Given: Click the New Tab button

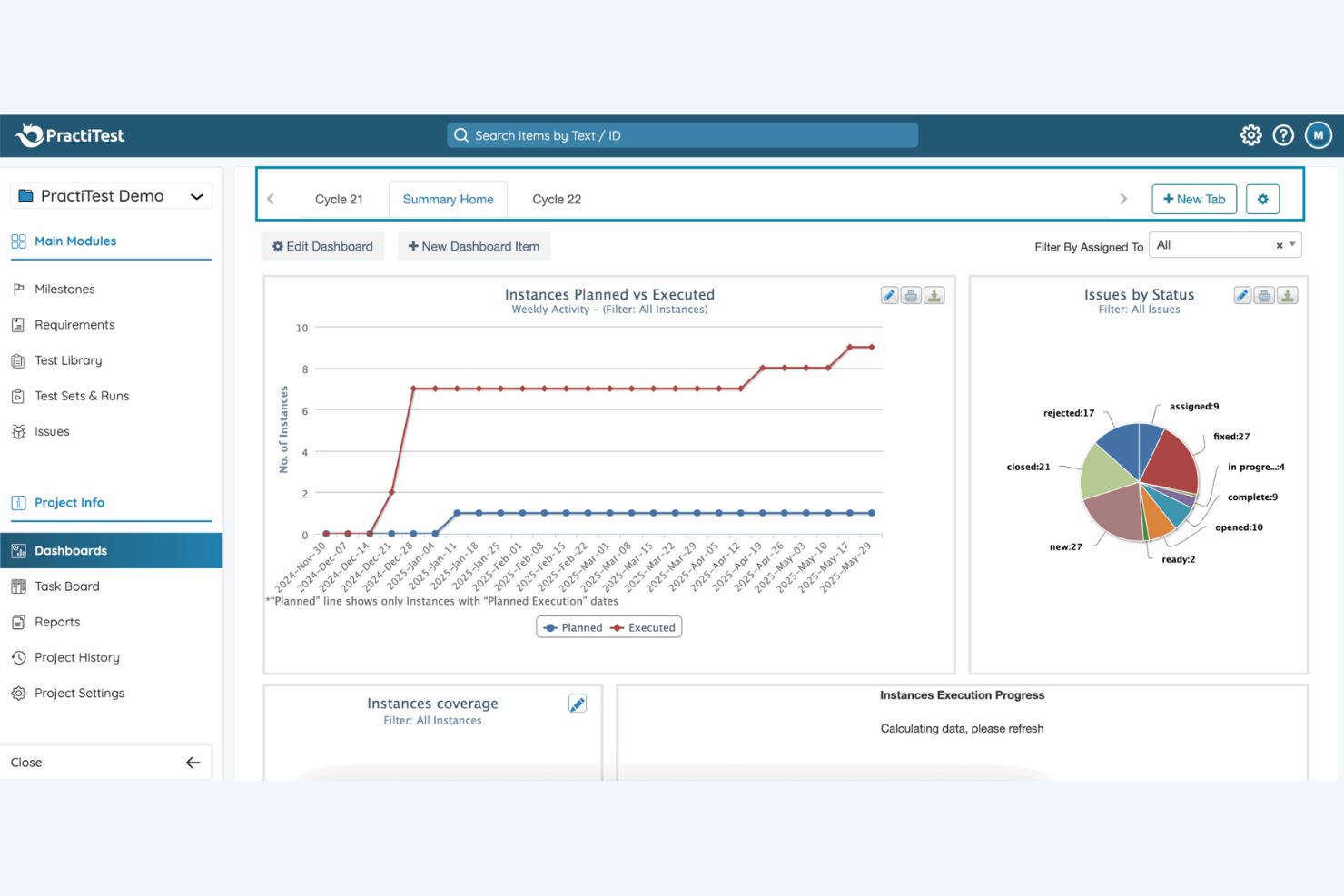Looking at the screenshot, I should (x=1194, y=199).
